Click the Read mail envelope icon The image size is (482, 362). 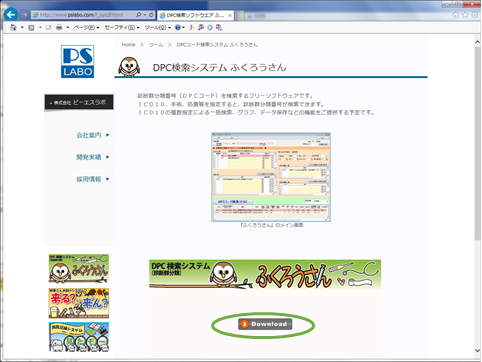point(49,27)
